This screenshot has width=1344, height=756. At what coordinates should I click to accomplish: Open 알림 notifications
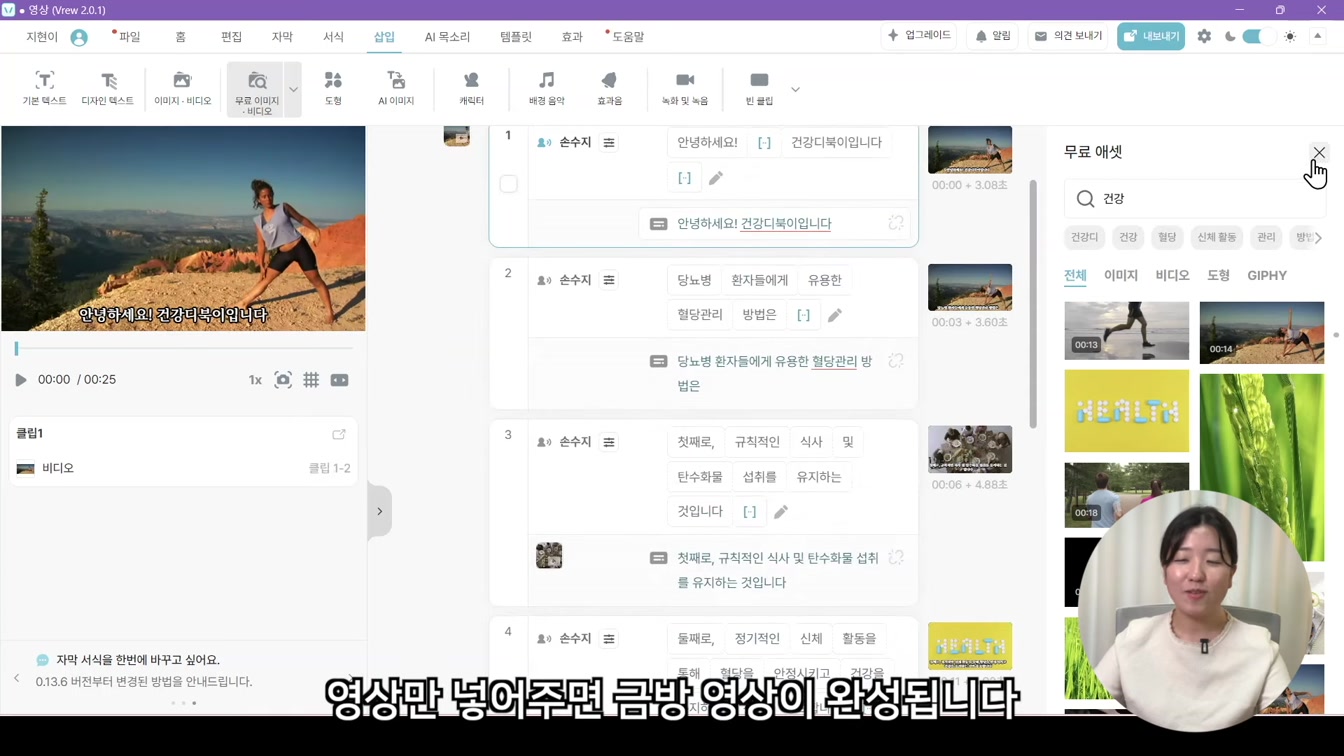click(993, 36)
